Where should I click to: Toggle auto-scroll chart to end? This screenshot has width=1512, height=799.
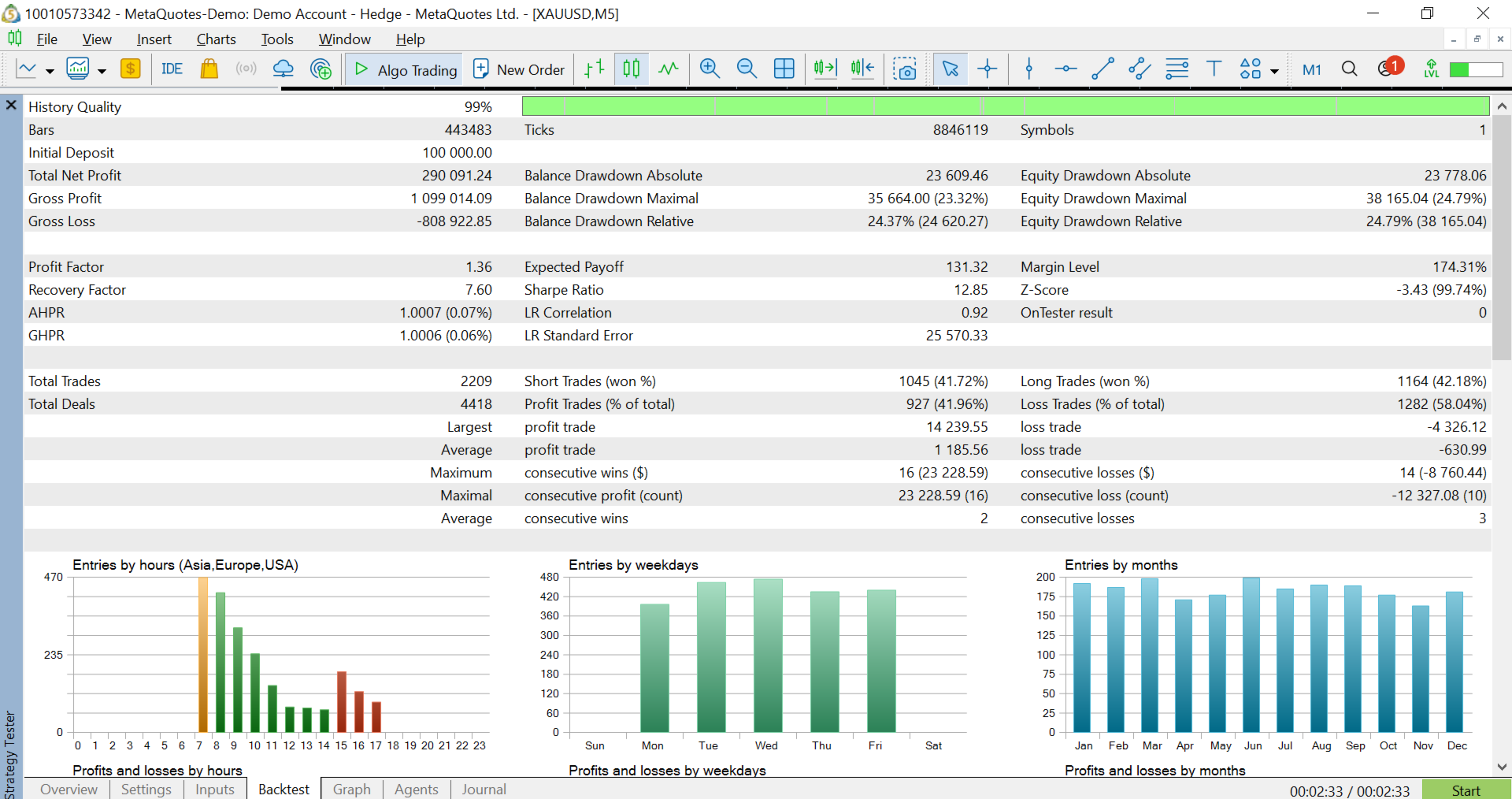(x=825, y=69)
